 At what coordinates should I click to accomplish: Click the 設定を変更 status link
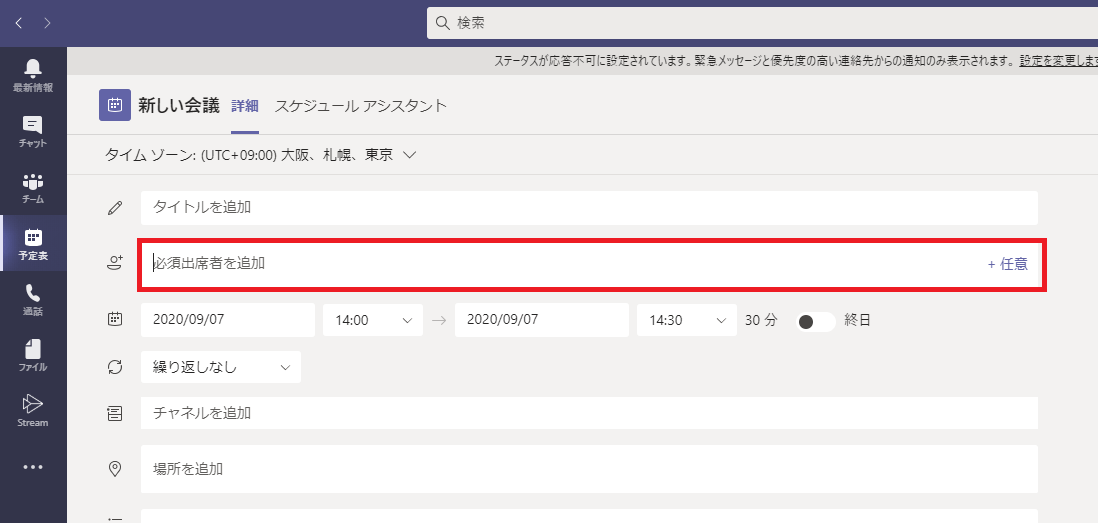click(1058, 61)
